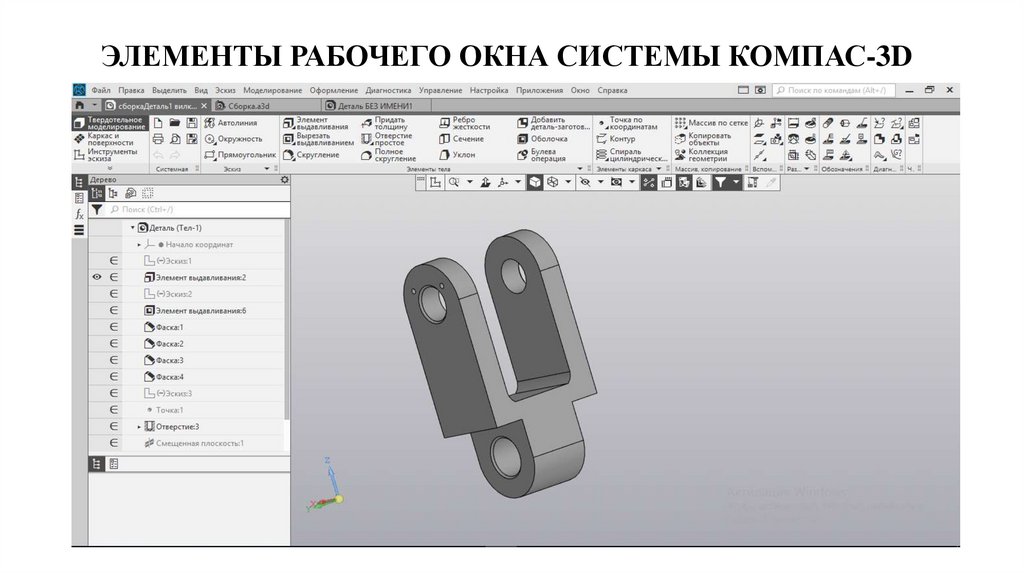
Task: Select Инструменты эскиза tool set
Action: tap(108, 155)
